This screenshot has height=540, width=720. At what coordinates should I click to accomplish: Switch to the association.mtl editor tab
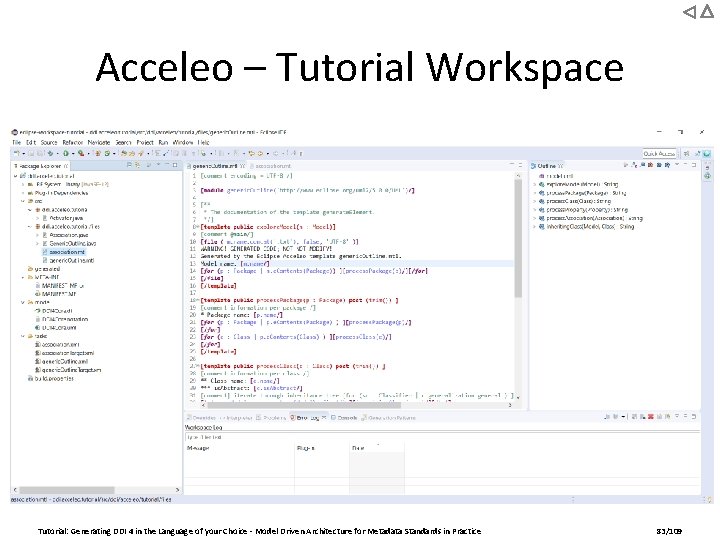271,166
